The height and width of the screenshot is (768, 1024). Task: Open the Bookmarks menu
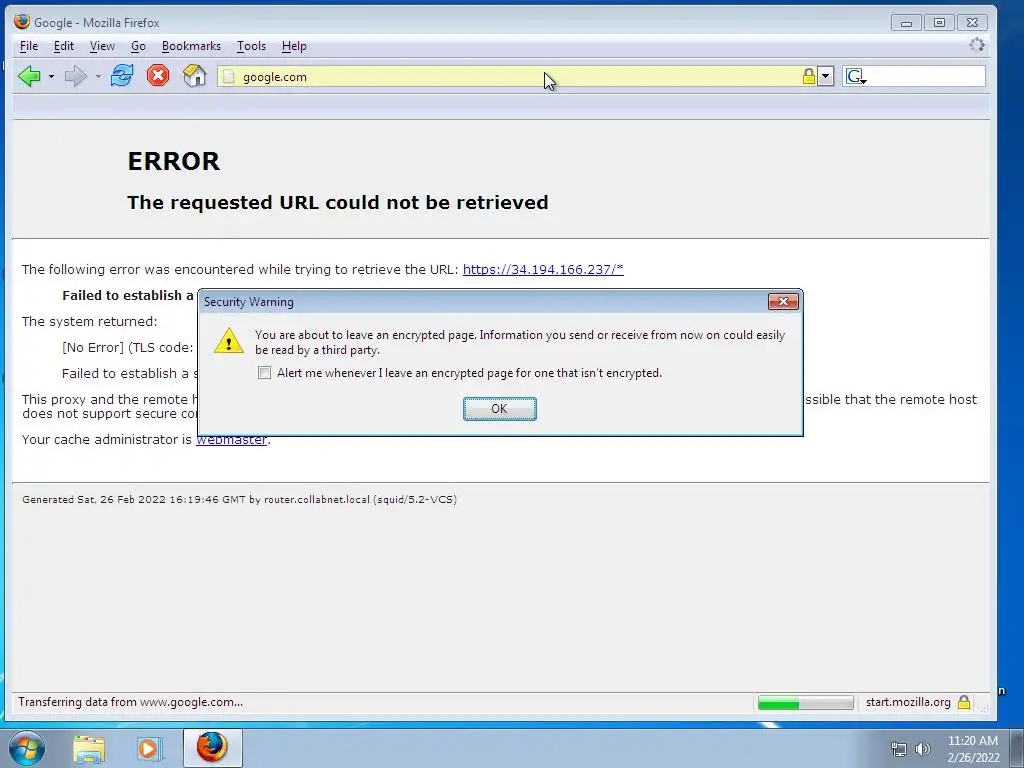pyautogui.click(x=191, y=46)
